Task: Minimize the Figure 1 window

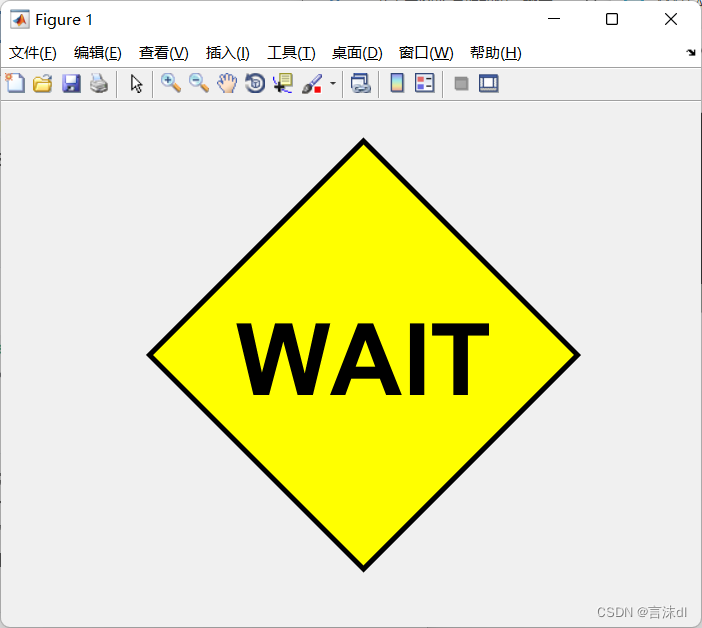Action: point(554,19)
